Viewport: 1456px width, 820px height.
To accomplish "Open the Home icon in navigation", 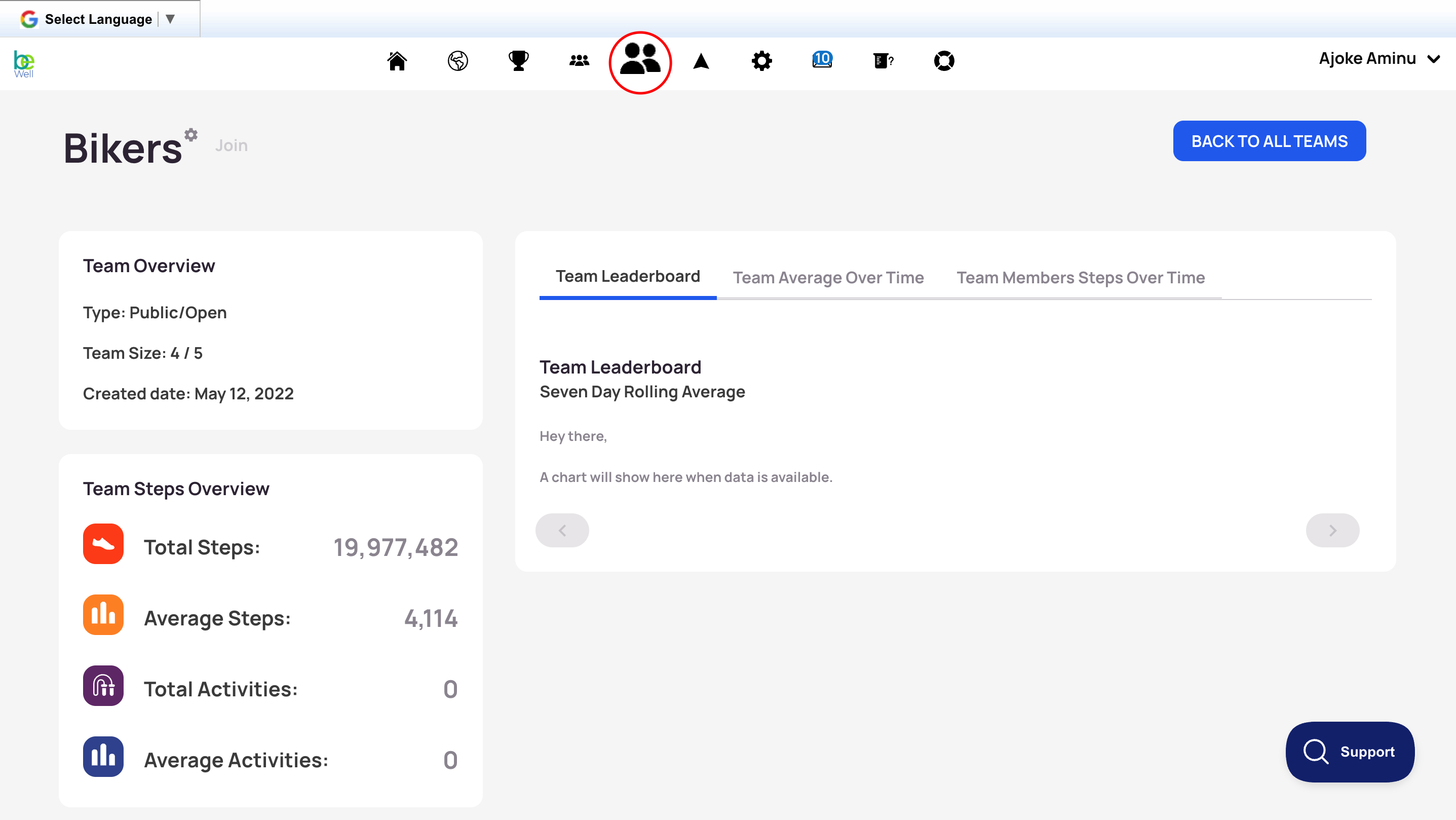I will (397, 60).
